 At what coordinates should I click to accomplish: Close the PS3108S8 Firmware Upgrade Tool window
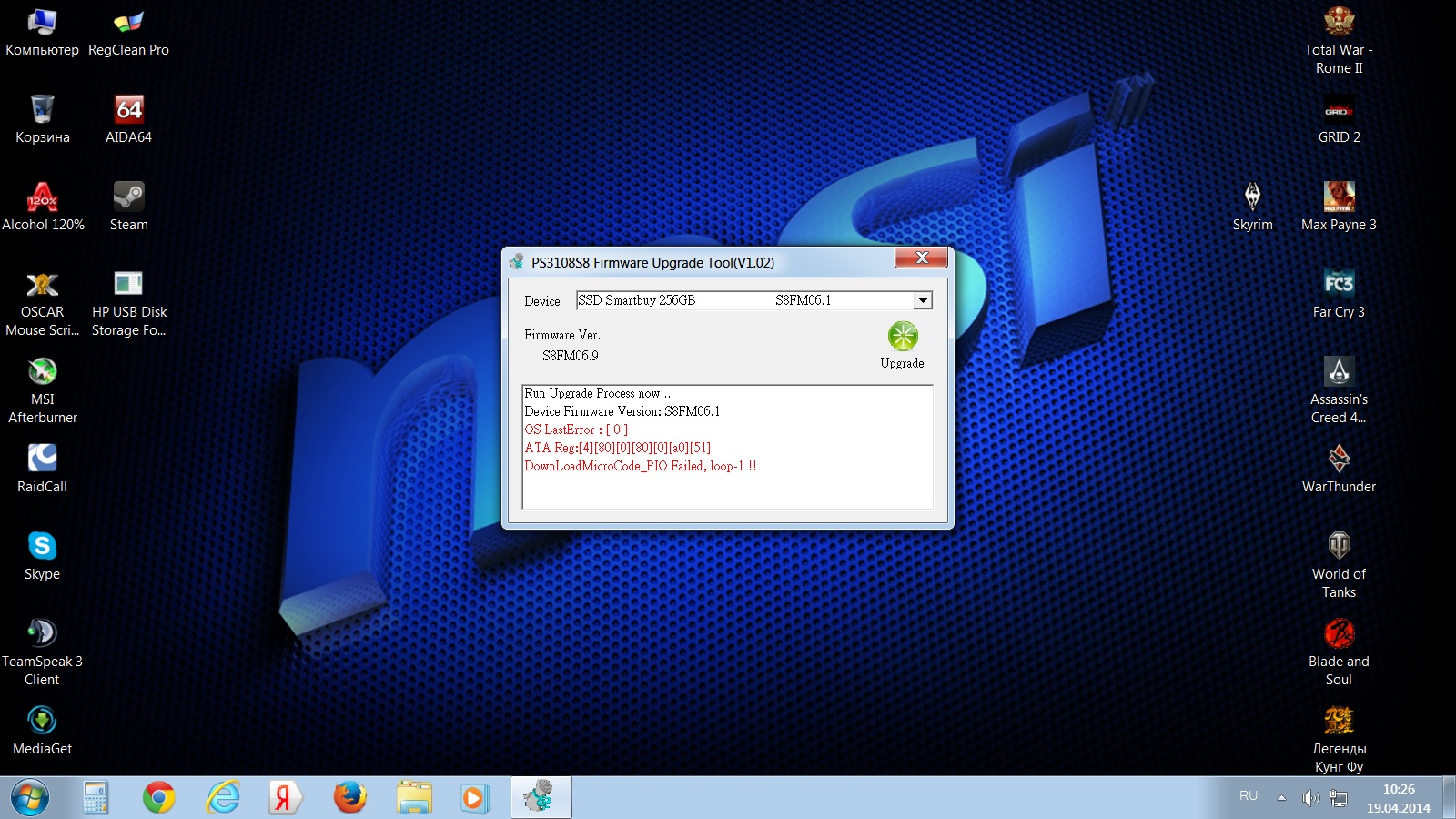coord(921,258)
